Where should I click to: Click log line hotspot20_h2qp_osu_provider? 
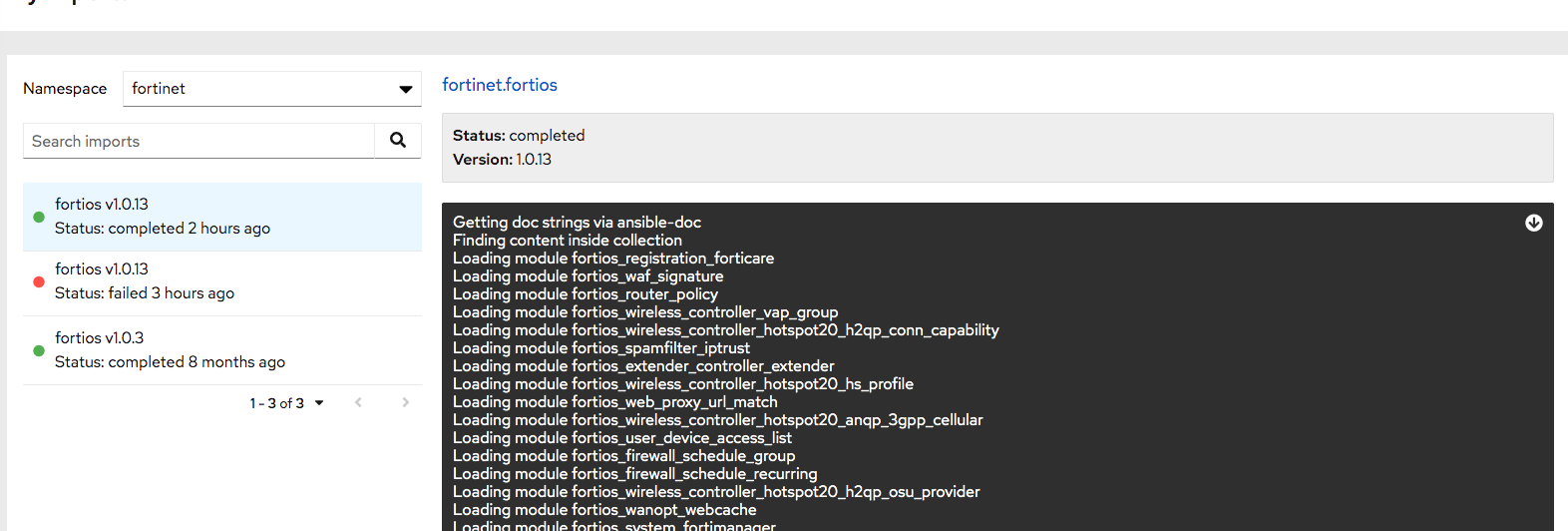(716, 492)
